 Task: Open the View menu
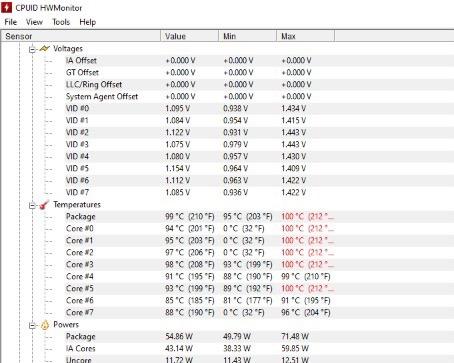tap(34, 22)
